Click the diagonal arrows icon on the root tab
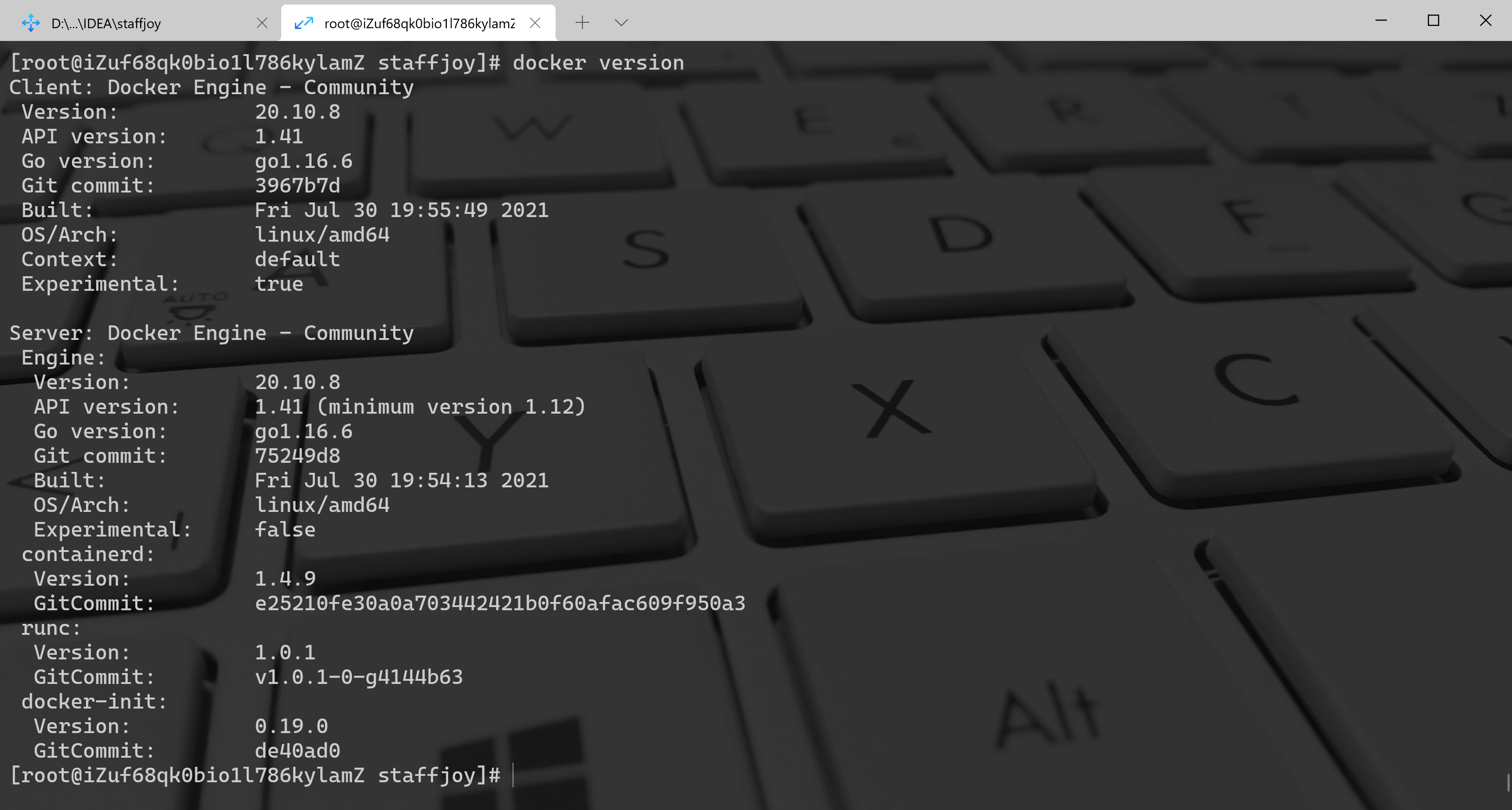The image size is (1512, 810). [303, 23]
